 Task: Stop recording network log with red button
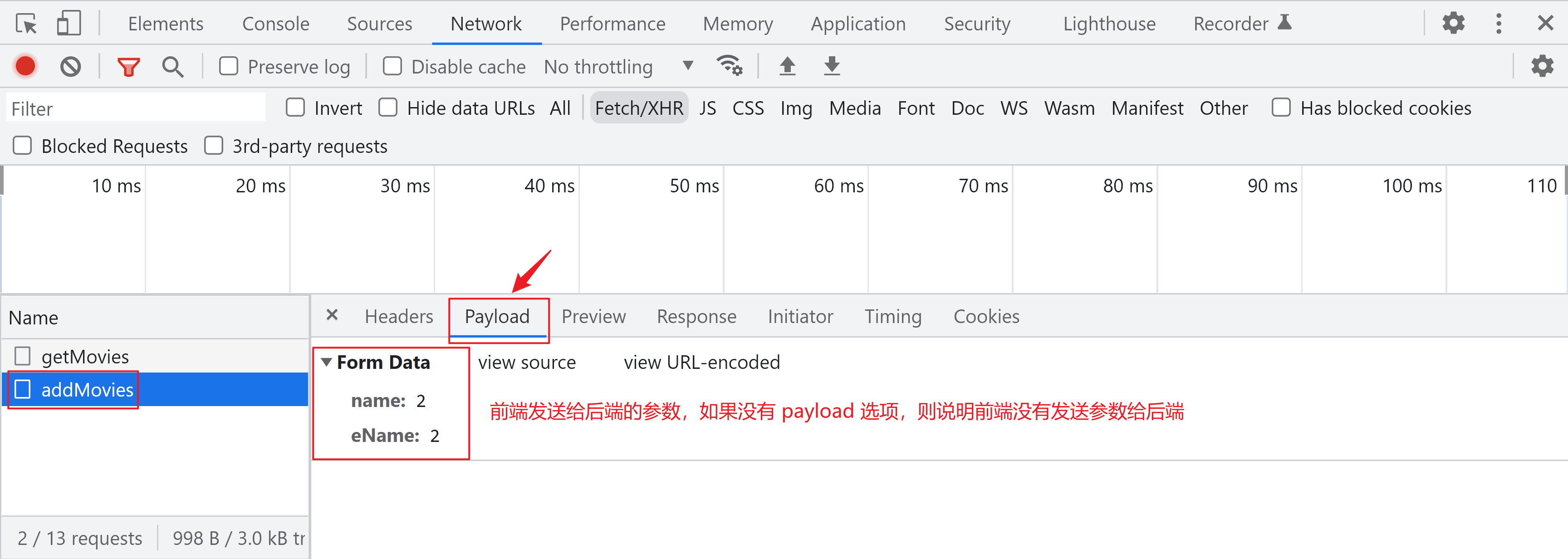(25, 66)
